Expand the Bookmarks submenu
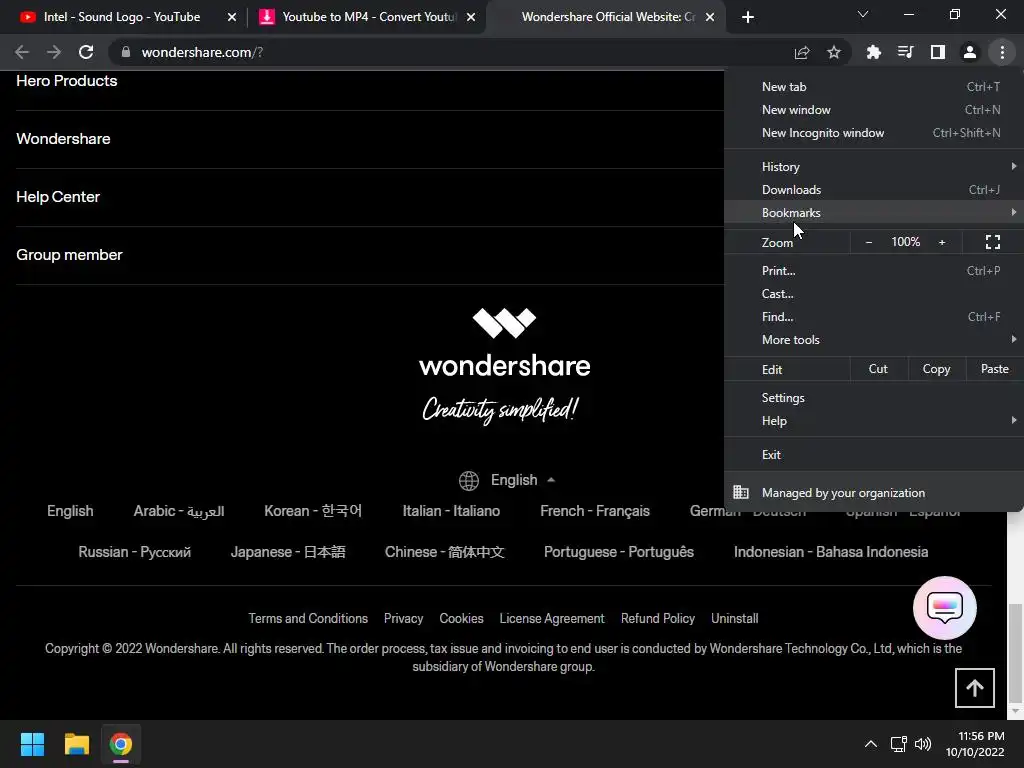 [874, 213]
